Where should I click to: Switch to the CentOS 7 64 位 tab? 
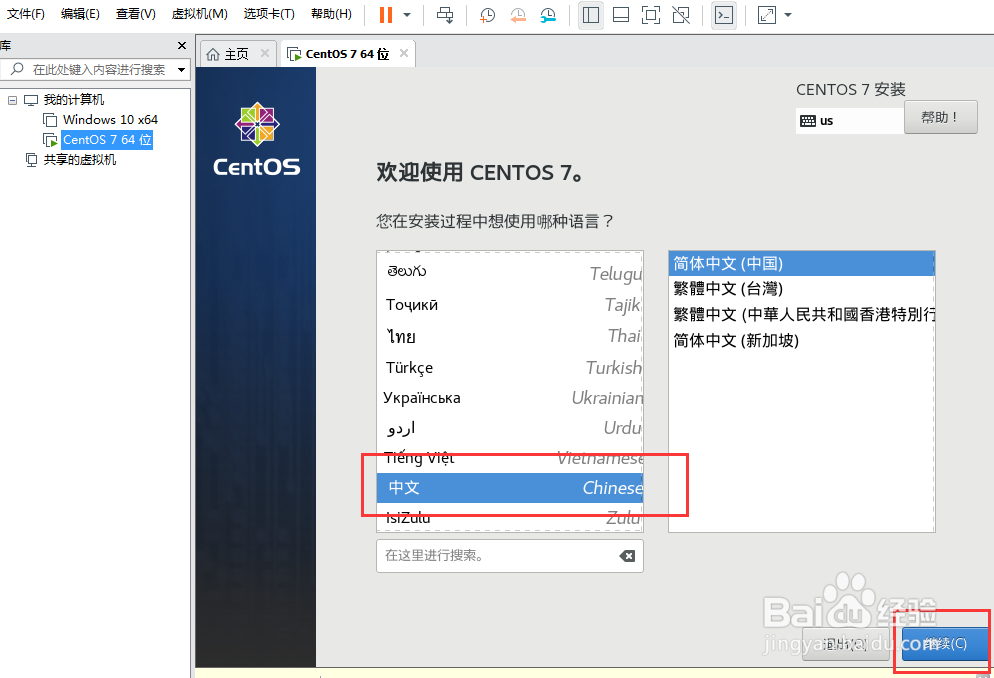[x=345, y=54]
